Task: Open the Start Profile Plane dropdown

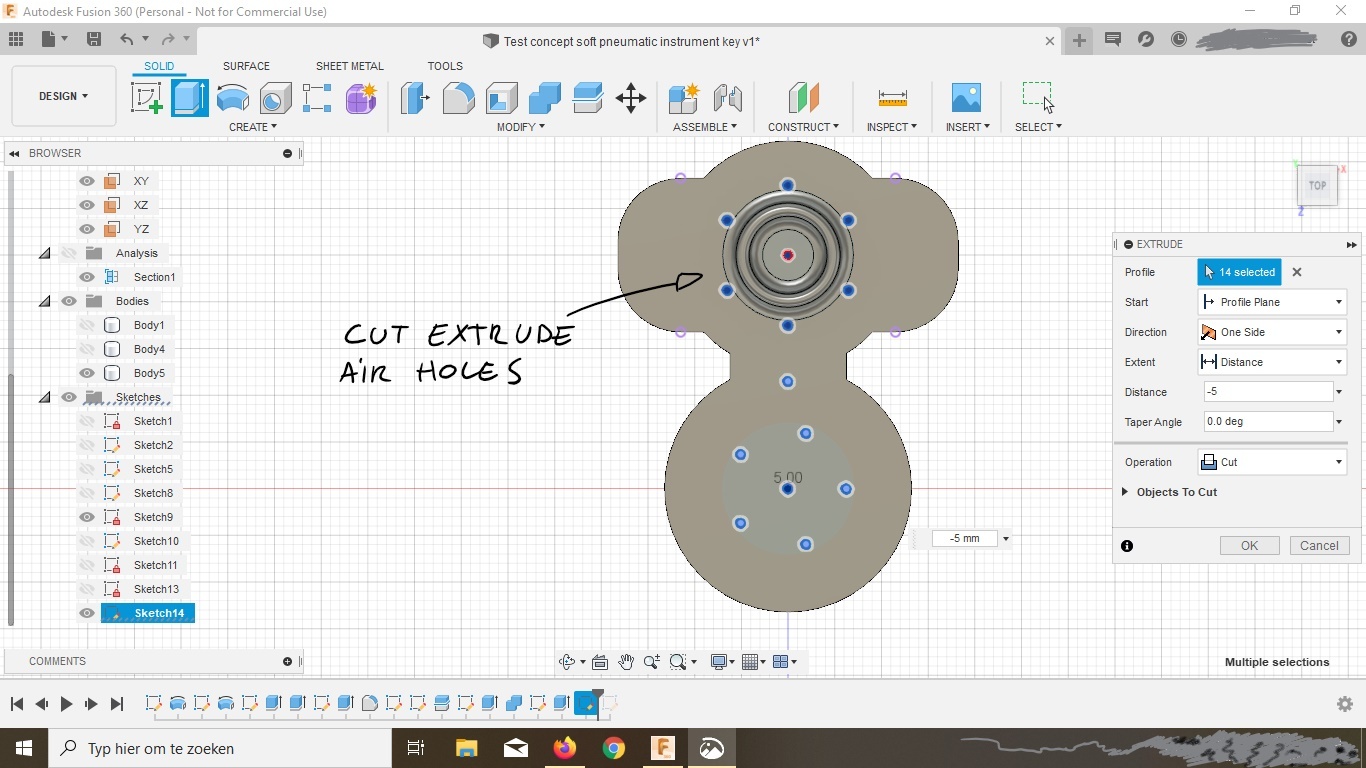Action: pyautogui.click(x=1272, y=302)
